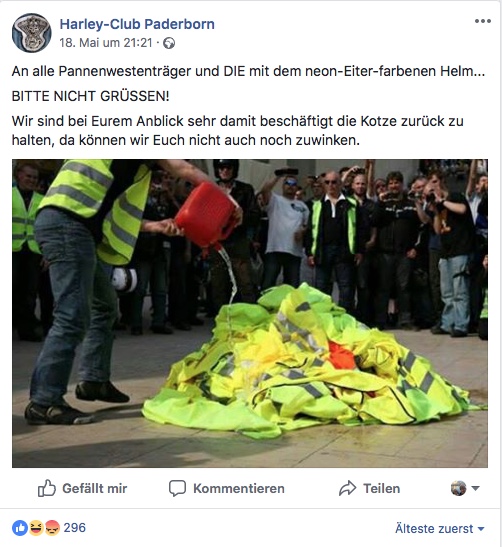
Task: Click the public globe privacy icon
Action: 169,43
